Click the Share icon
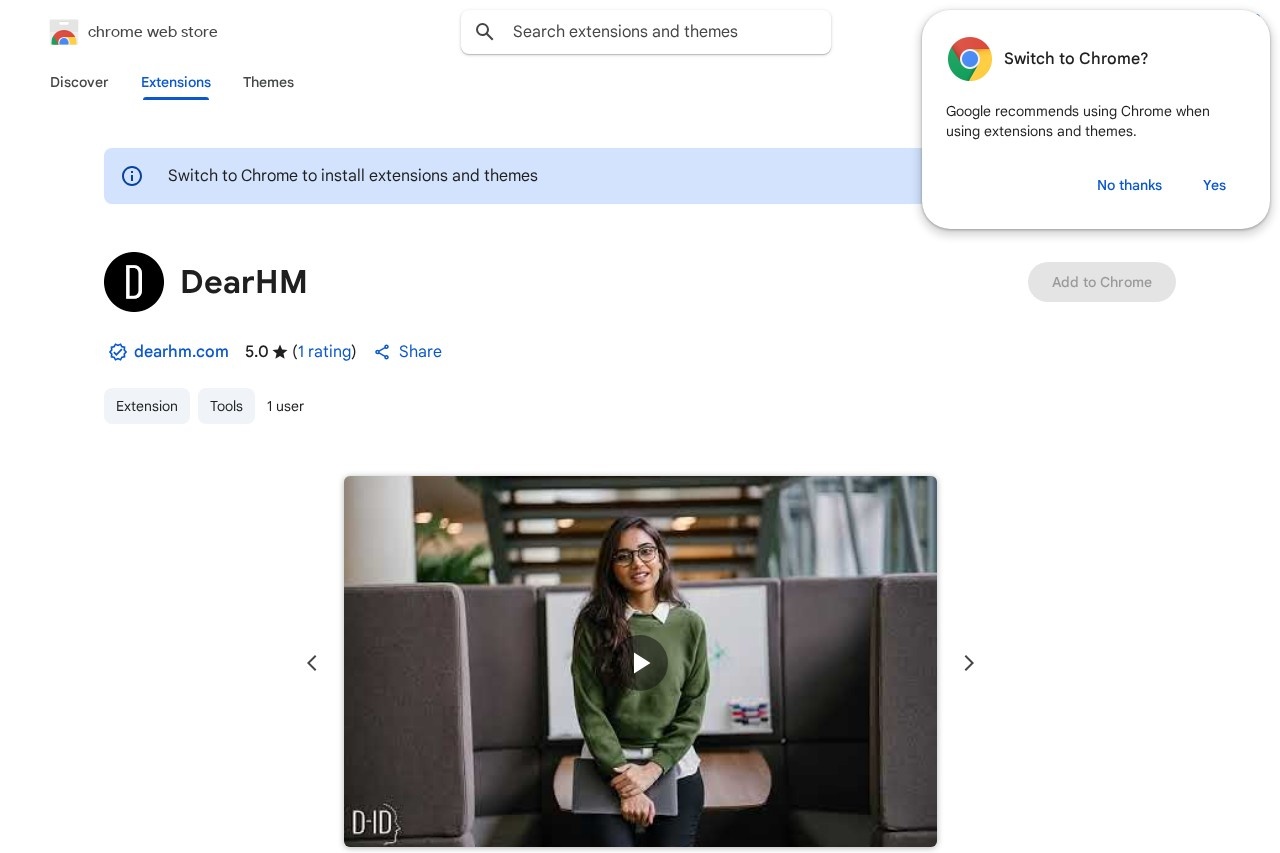 pyautogui.click(x=382, y=352)
